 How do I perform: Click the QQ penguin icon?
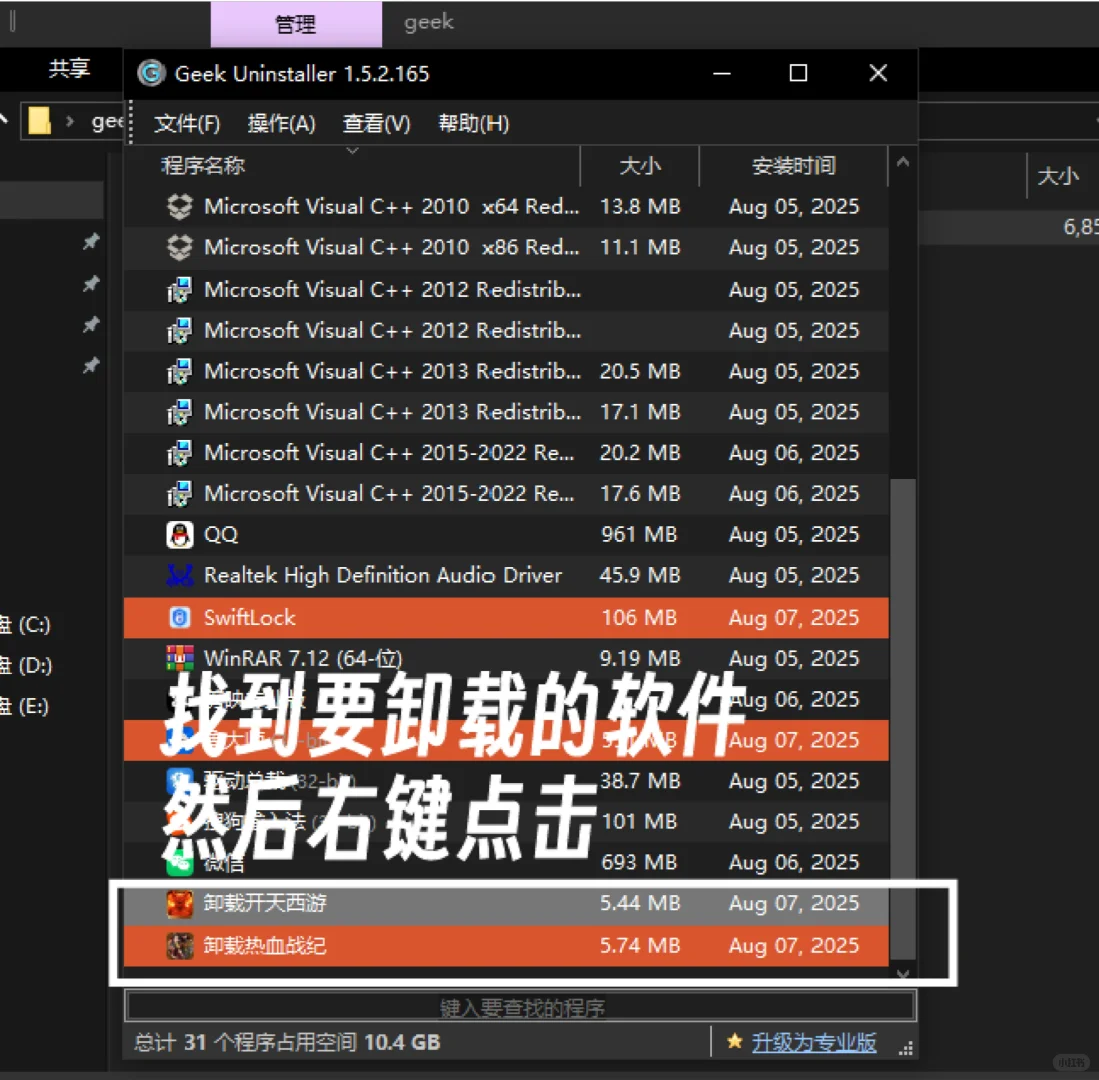(179, 535)
